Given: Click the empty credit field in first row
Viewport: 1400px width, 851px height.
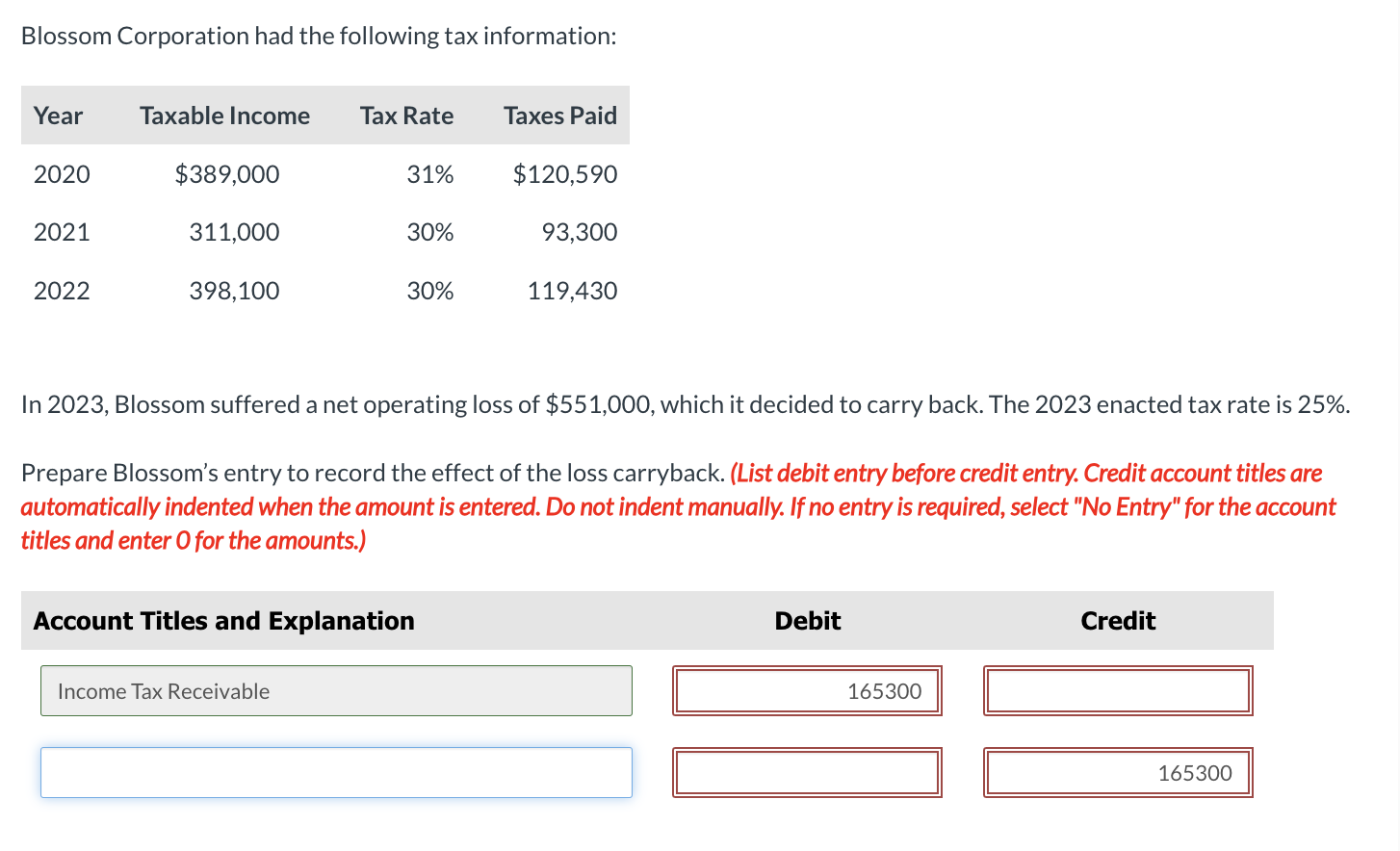Looking at the screenshot, I should click(x=1117, y=690).
